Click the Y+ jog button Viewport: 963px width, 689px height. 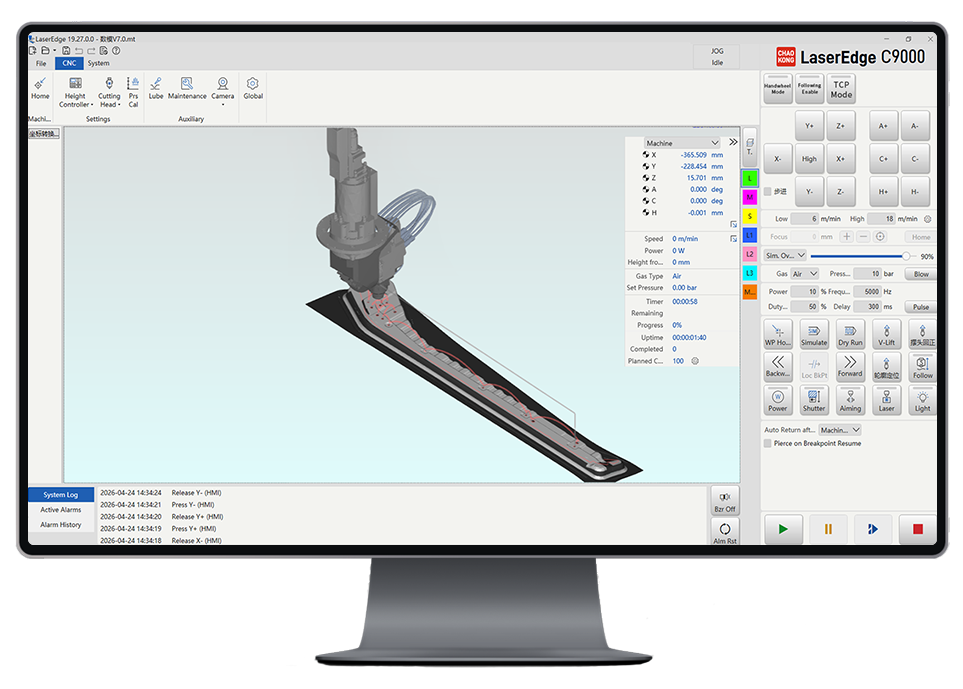809,126
